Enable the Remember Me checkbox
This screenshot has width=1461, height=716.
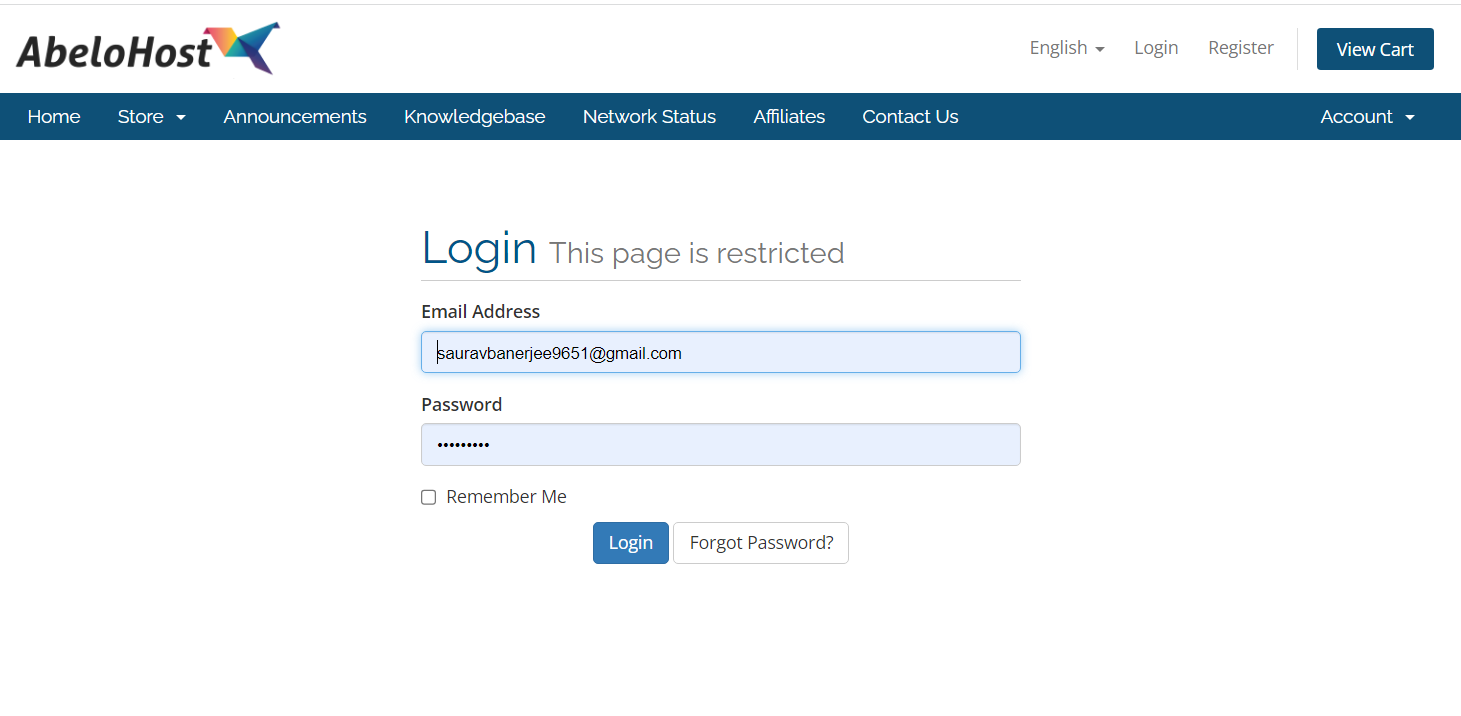[429, 498]
